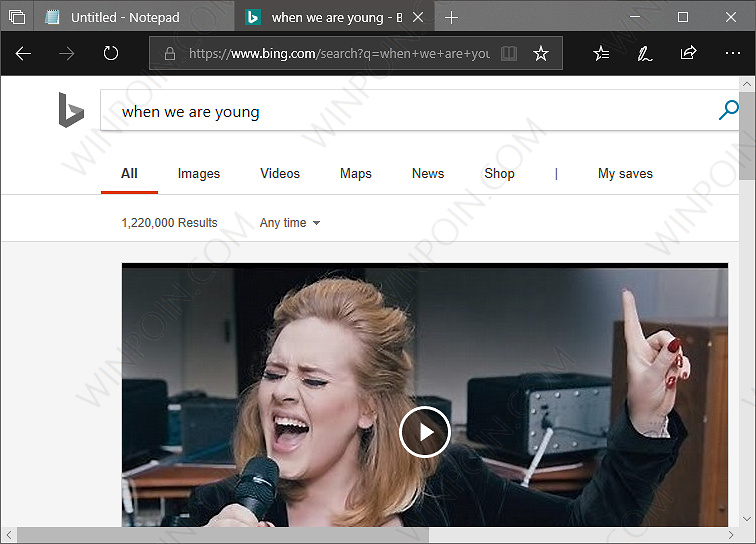Go forward with the forward arrow
Image resolution: width=756 pixels, height=544 pixels.
click(x=67, y=54)
